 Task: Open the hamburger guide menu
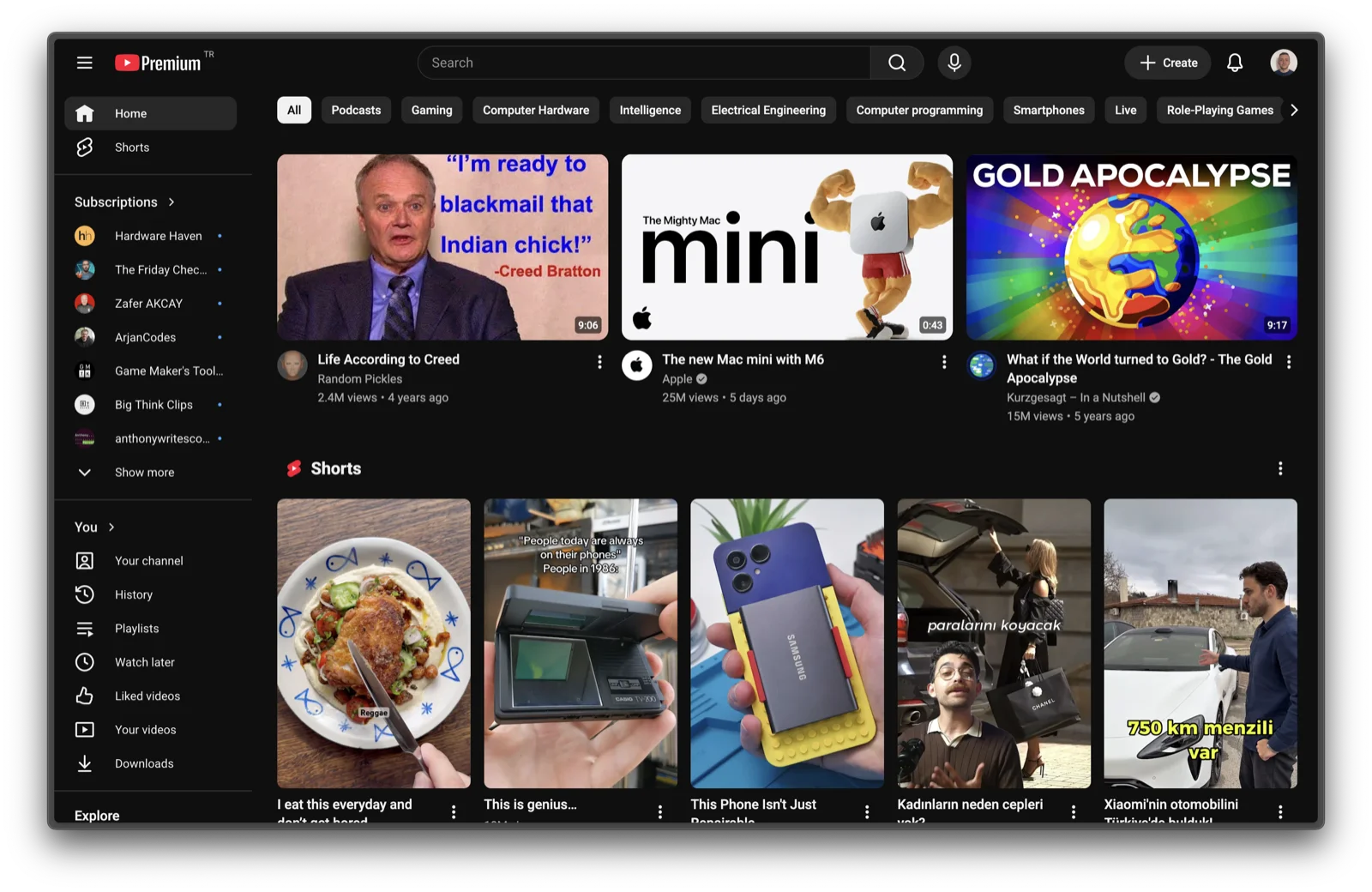pyautogui.click(x=84, y=63)
